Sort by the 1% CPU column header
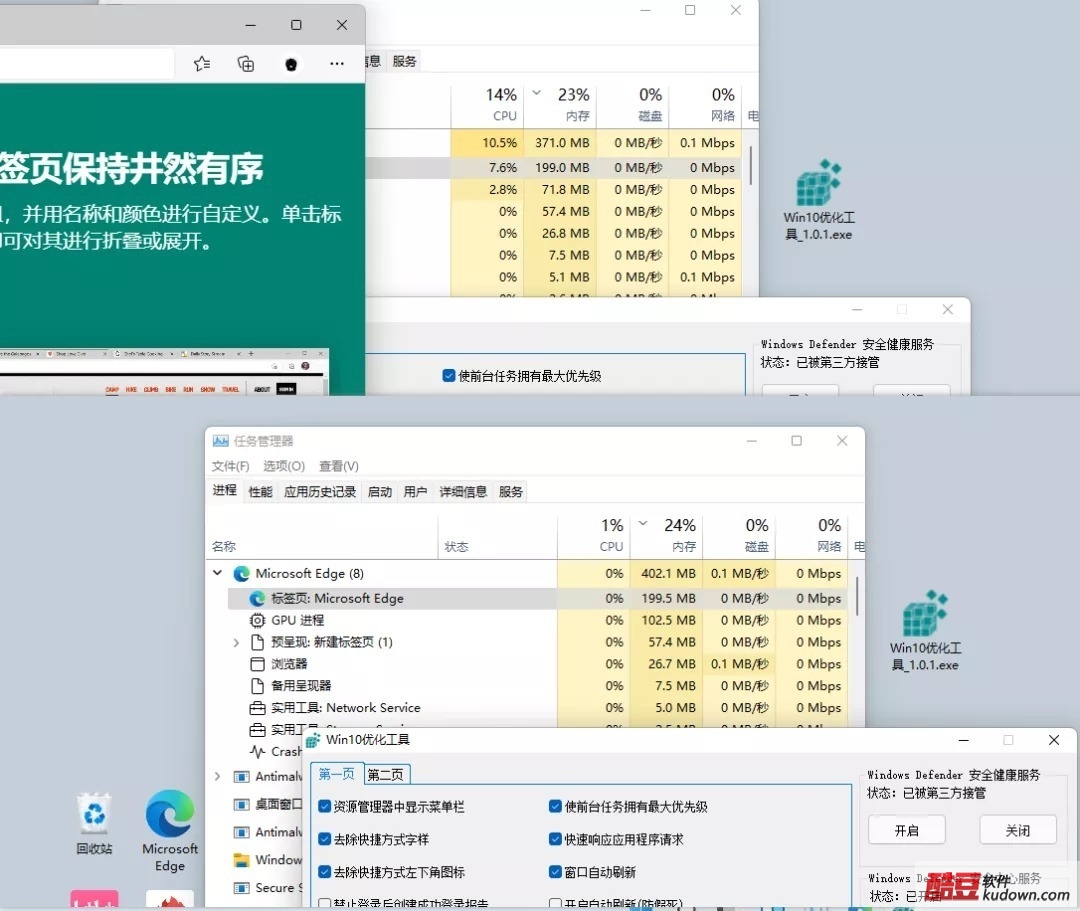 594,536
